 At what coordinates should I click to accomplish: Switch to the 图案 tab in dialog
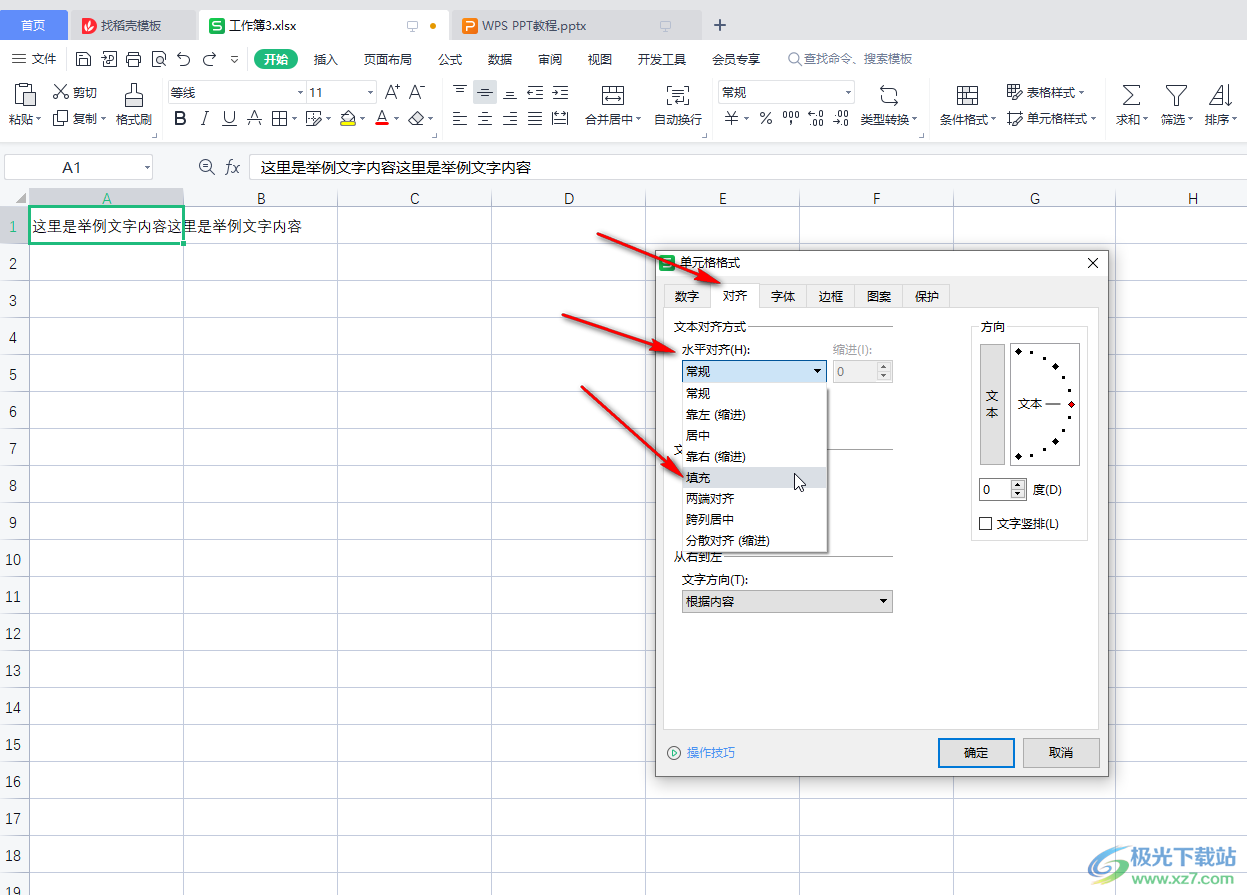pyautogui.click(x=879, y=296)
